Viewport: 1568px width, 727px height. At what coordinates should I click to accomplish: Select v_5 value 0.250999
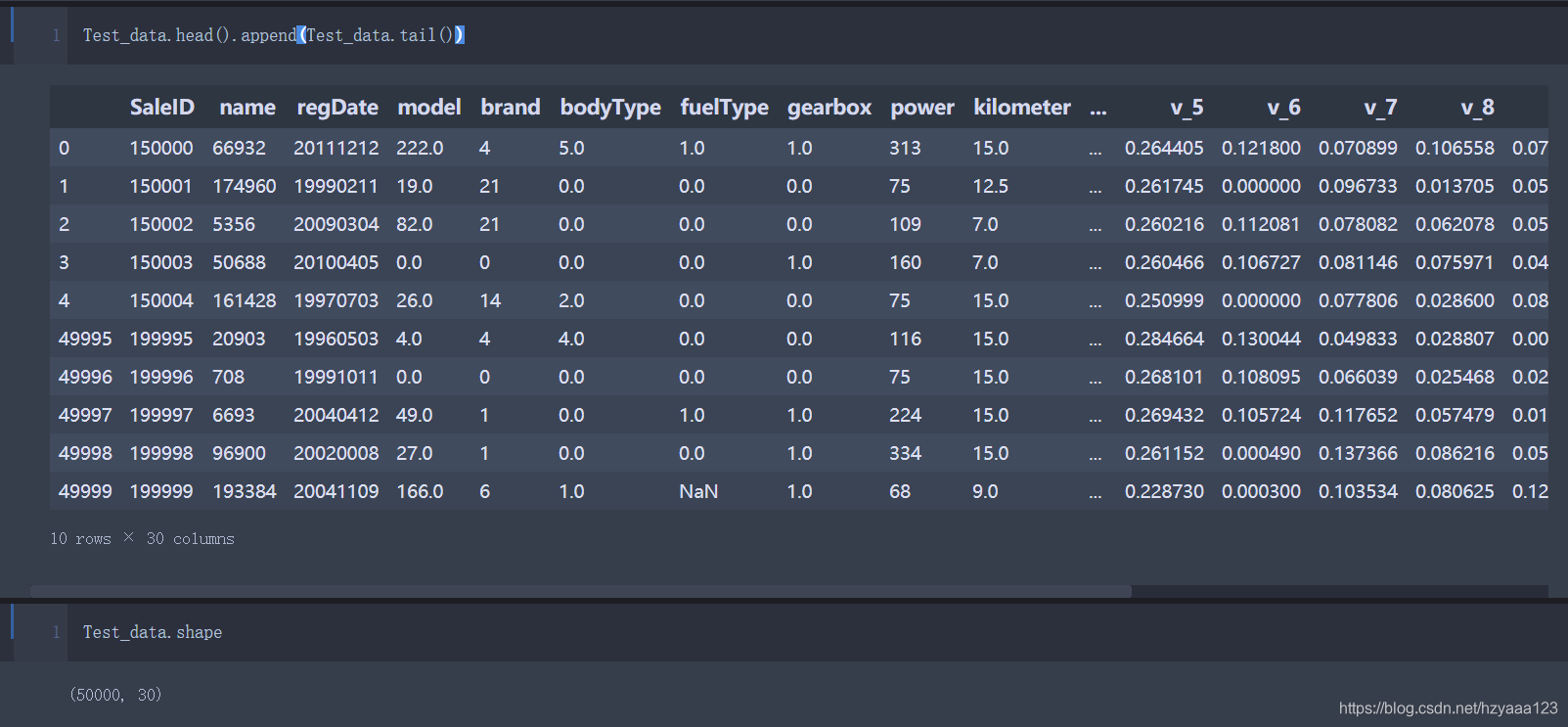tap(1164, 300)
